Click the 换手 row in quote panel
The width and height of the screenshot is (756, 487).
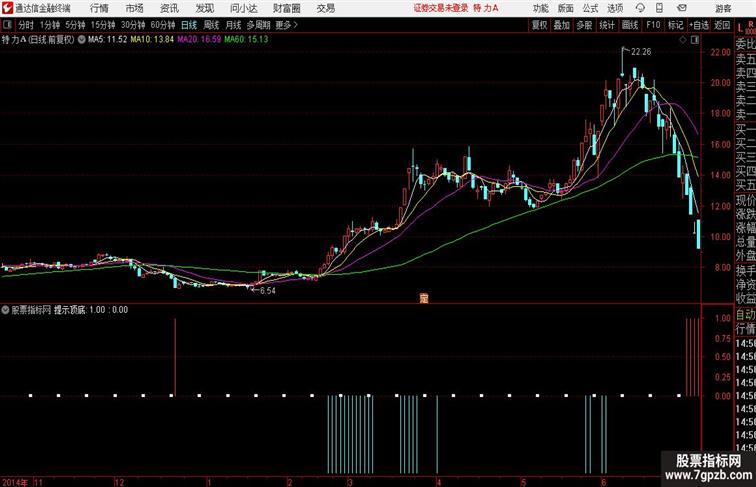click(745, 271)
